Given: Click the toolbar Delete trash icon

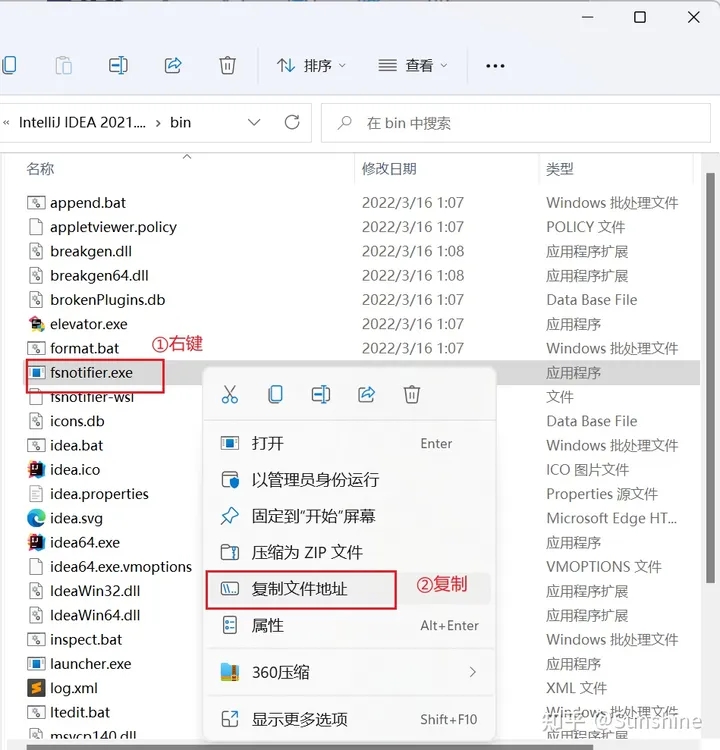Looking at the screenshot, I should pos(227,65).
